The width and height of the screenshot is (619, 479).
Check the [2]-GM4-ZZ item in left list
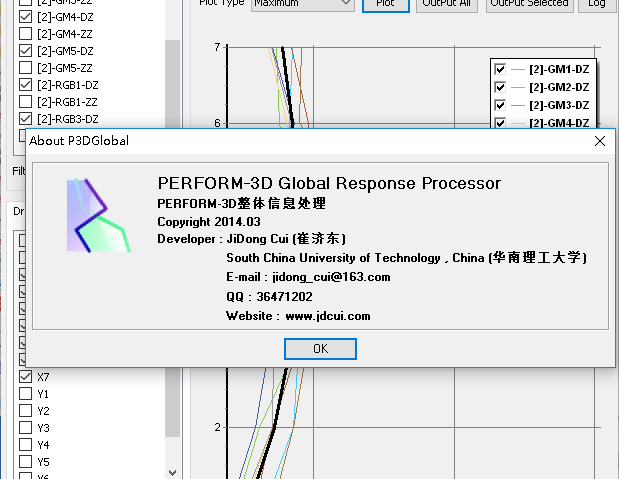coord(25,33)
